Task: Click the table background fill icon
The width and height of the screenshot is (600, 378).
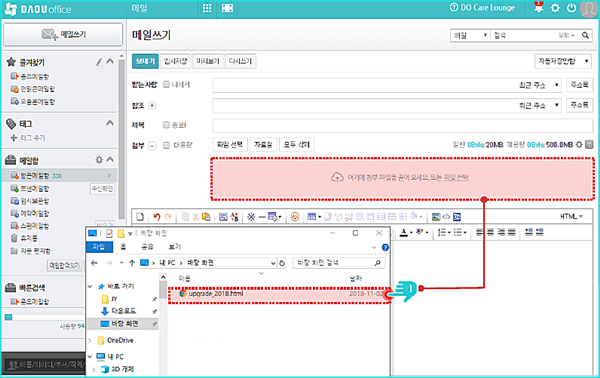Action: click(413, 216)
